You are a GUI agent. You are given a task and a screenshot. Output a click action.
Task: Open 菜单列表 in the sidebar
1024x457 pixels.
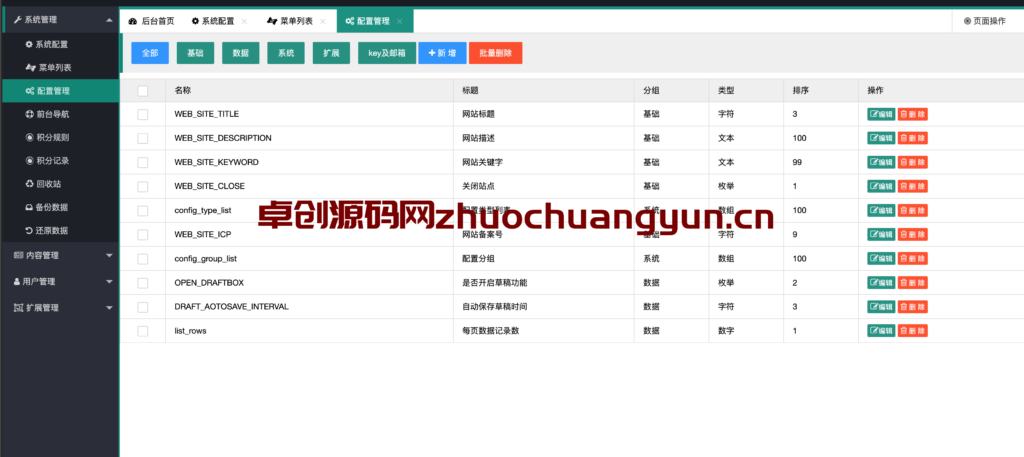61,68
